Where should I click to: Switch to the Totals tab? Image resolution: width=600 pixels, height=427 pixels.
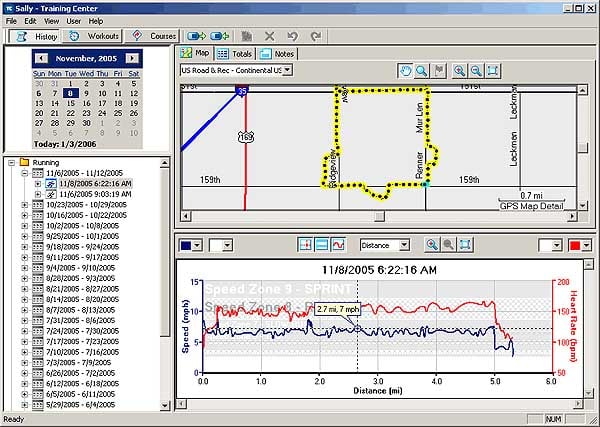235,54
